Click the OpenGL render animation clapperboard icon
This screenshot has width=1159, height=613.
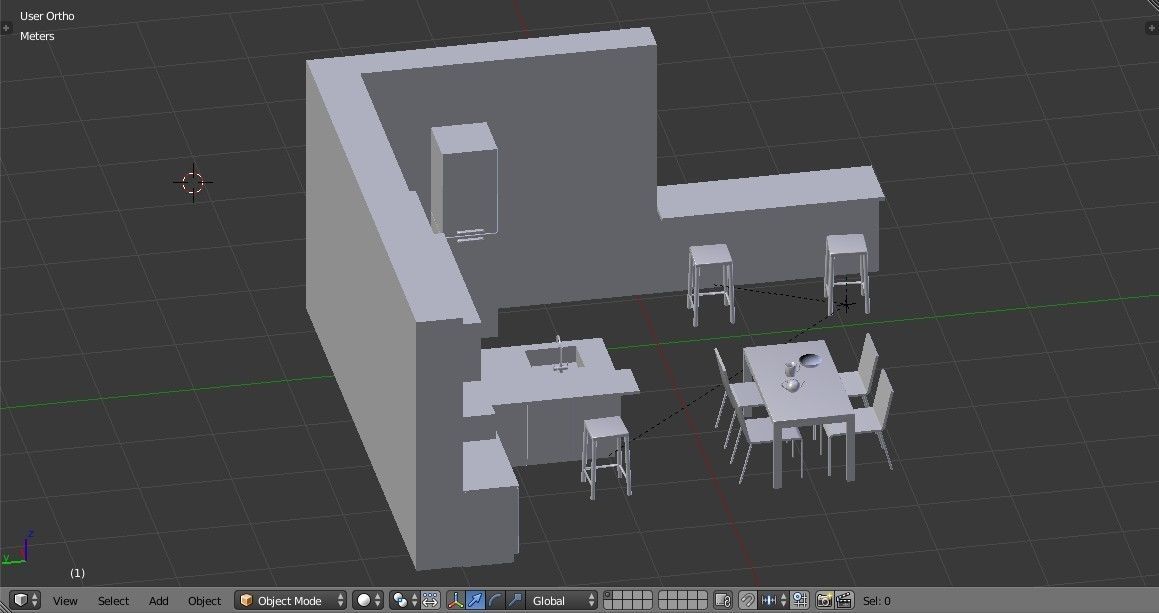pyautogui.click(x=844, y=600)
